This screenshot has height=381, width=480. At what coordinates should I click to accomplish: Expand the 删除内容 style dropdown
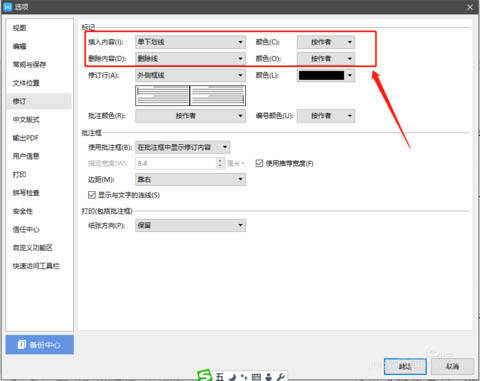[190, 59]
